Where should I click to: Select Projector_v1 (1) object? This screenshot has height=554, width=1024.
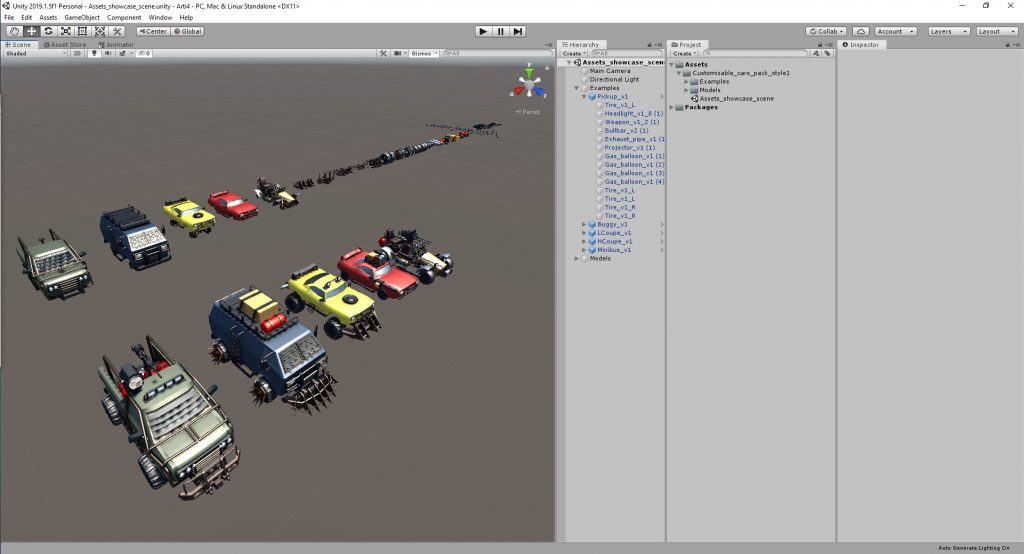tap(630, 147)
